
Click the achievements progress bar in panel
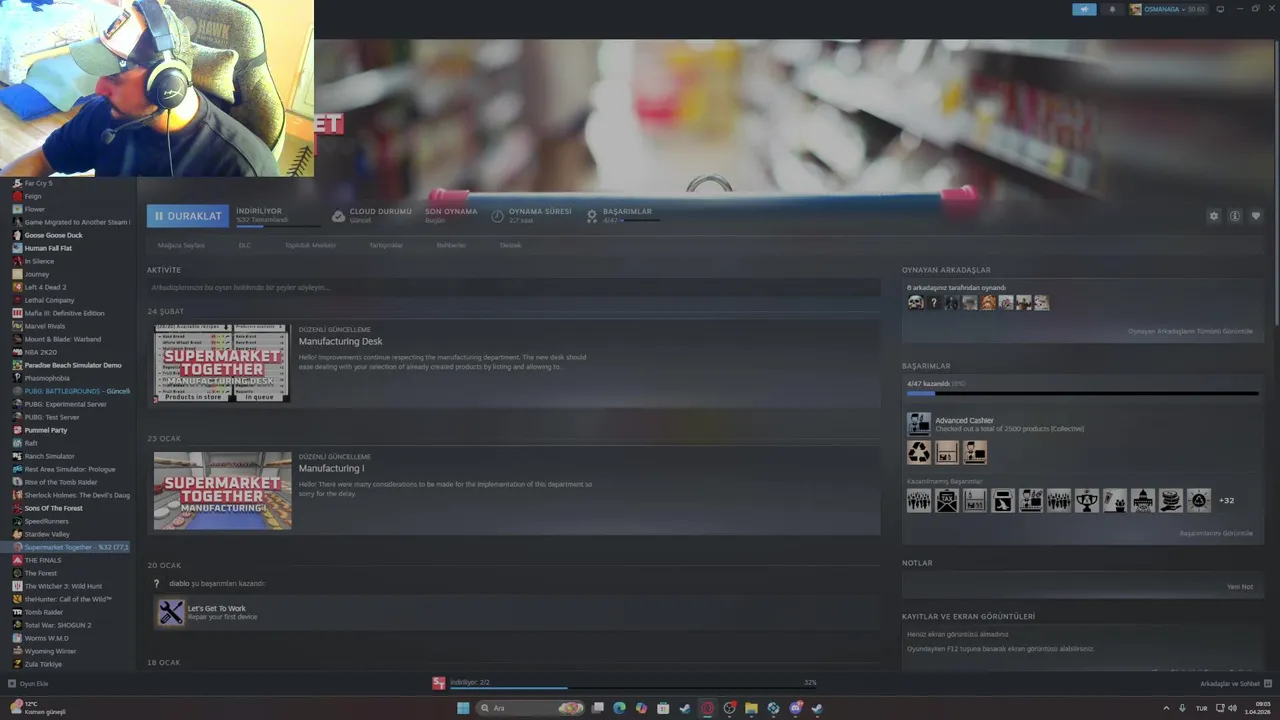coord(1082,394)
